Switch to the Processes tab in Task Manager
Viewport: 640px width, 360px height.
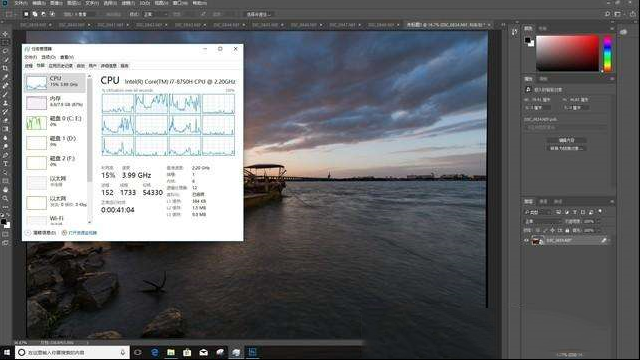point(29,66)
